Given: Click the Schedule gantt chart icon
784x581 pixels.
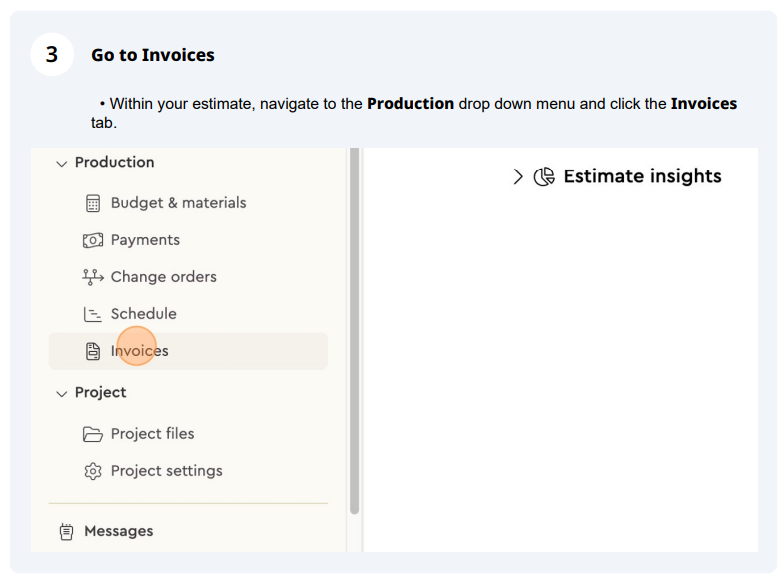Looking at the screenshot, I should point(92,314).
